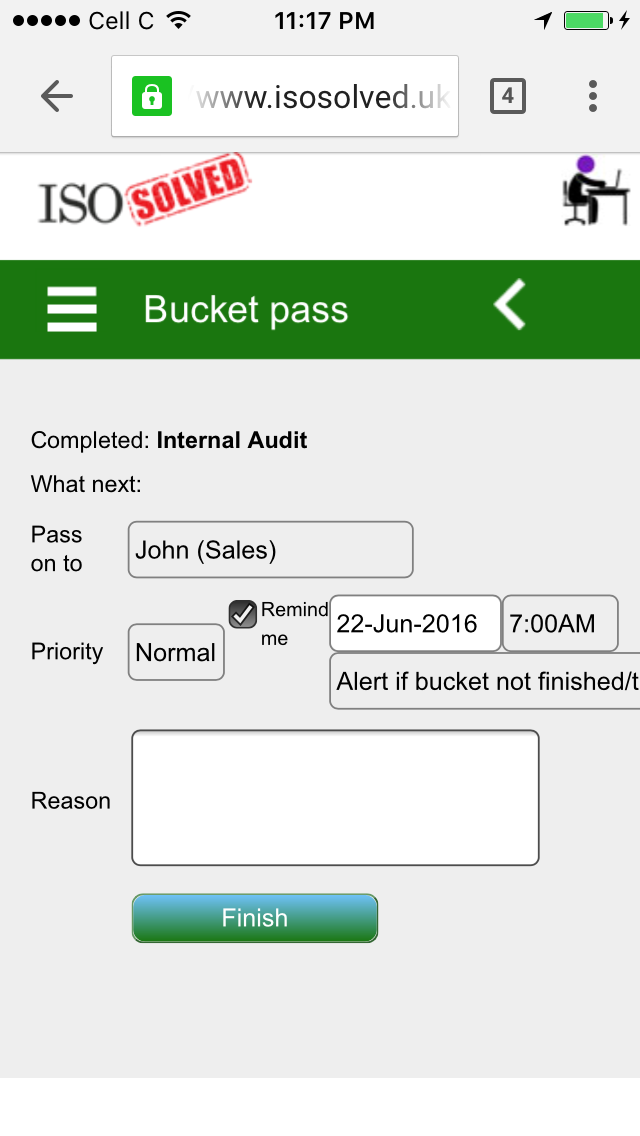Image resolution: width=640 pixels, height=1136 pixels.
Task: Tap the ISO Solved logo
Action: click(144, 191)
